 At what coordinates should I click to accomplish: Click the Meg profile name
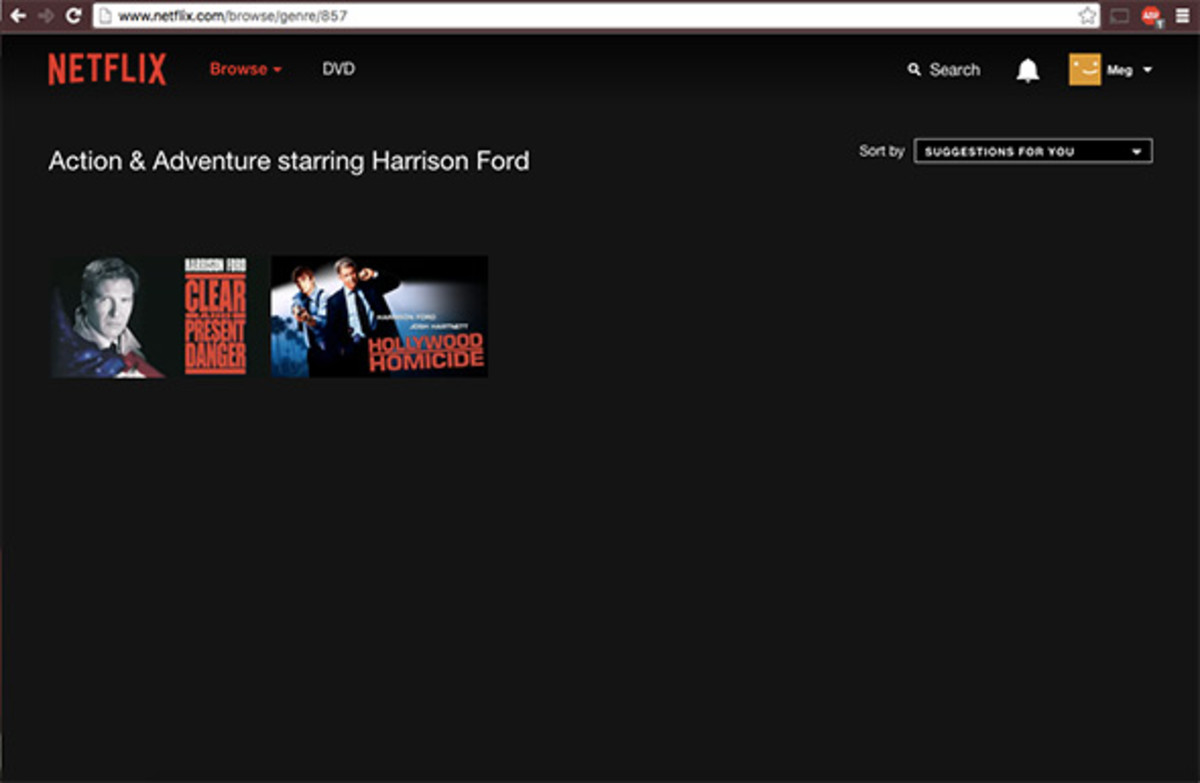coord(1119,70)
